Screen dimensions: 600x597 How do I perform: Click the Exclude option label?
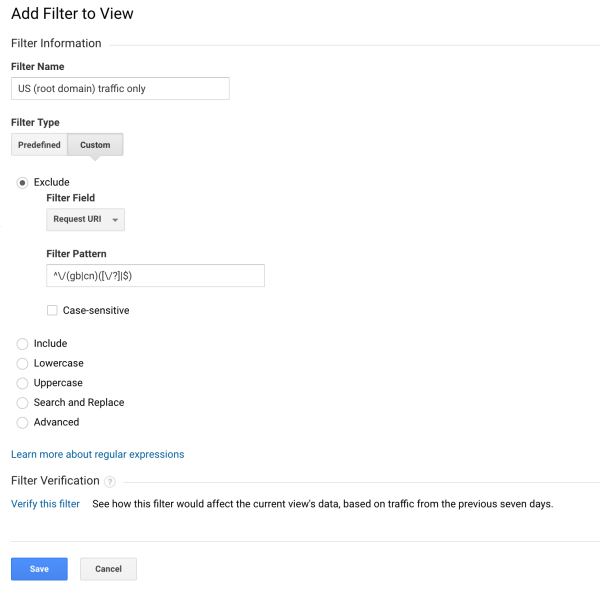coord(52,182)
